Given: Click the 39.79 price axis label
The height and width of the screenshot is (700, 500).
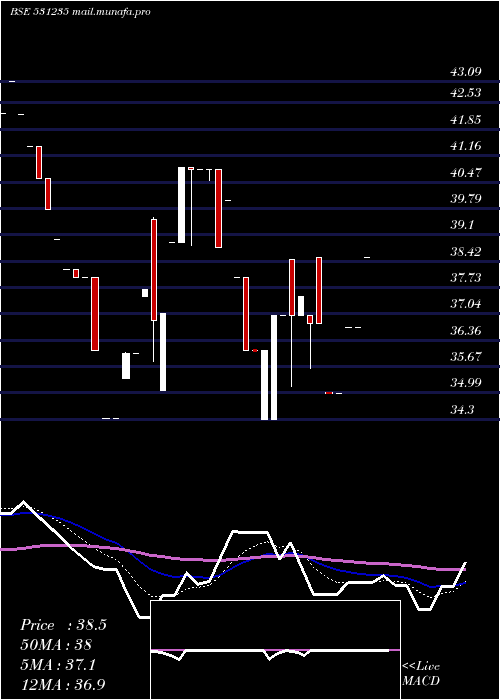Looking at the screenshot, I should (x=466, y=199).
